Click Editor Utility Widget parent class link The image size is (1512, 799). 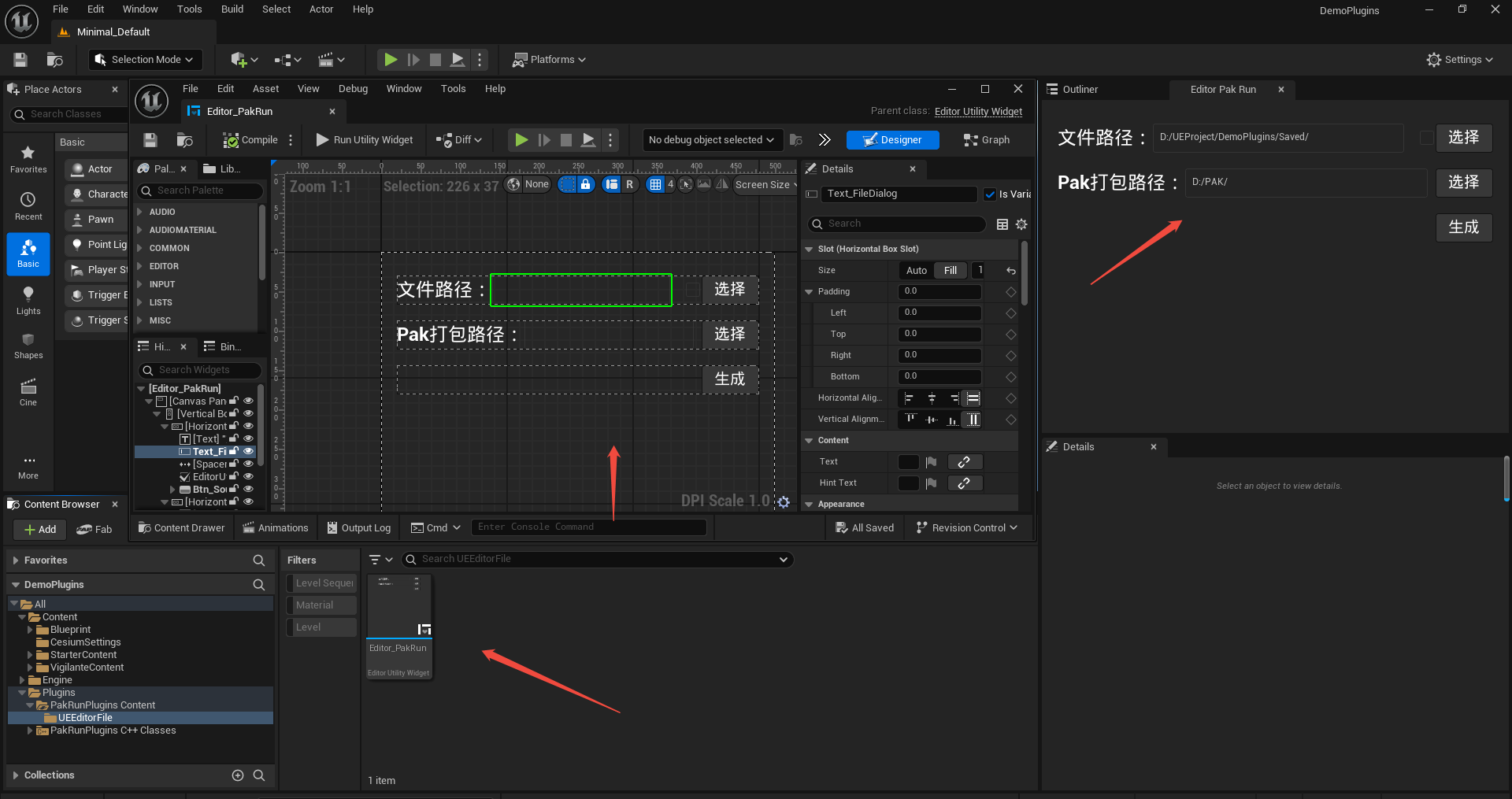978,112
